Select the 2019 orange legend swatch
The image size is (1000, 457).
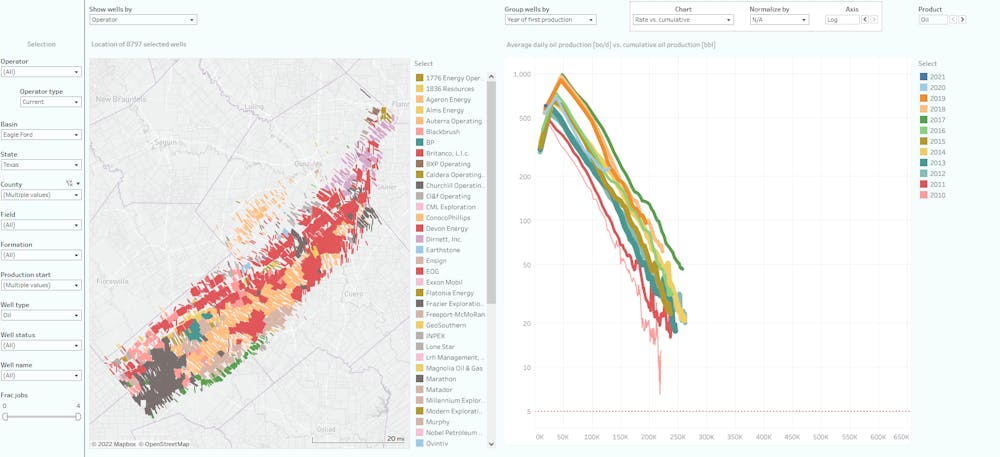923,99
